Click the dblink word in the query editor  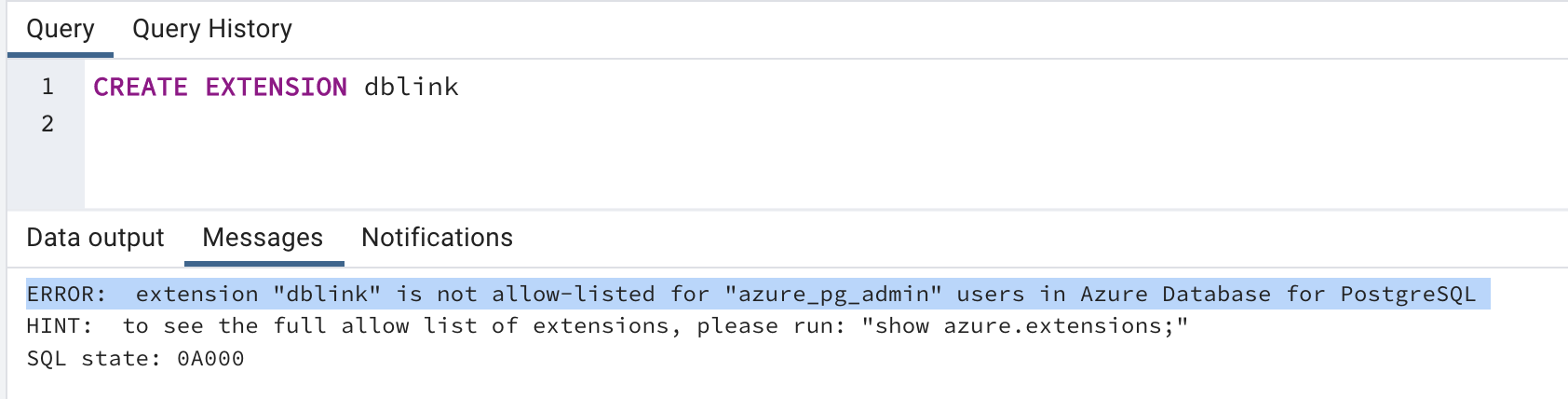(412, 87)
